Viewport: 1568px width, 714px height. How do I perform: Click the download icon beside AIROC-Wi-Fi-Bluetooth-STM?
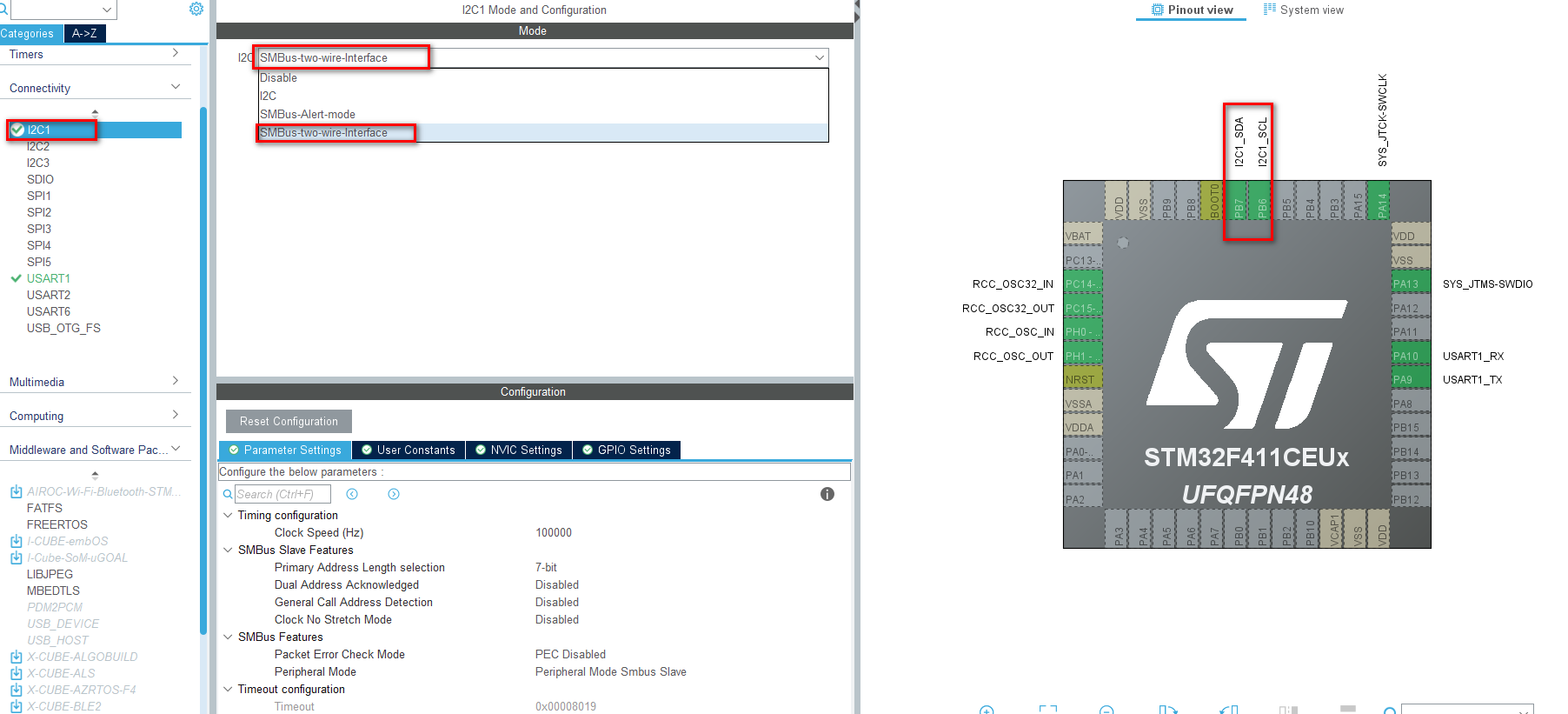[x=17, y=491]
